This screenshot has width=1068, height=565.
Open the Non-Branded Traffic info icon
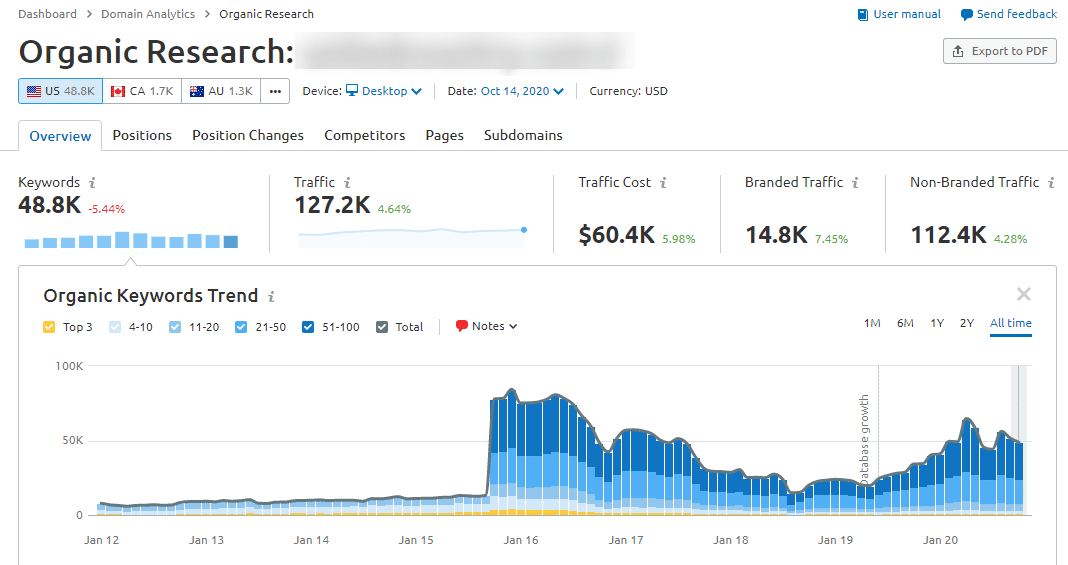pos(1051,182)
